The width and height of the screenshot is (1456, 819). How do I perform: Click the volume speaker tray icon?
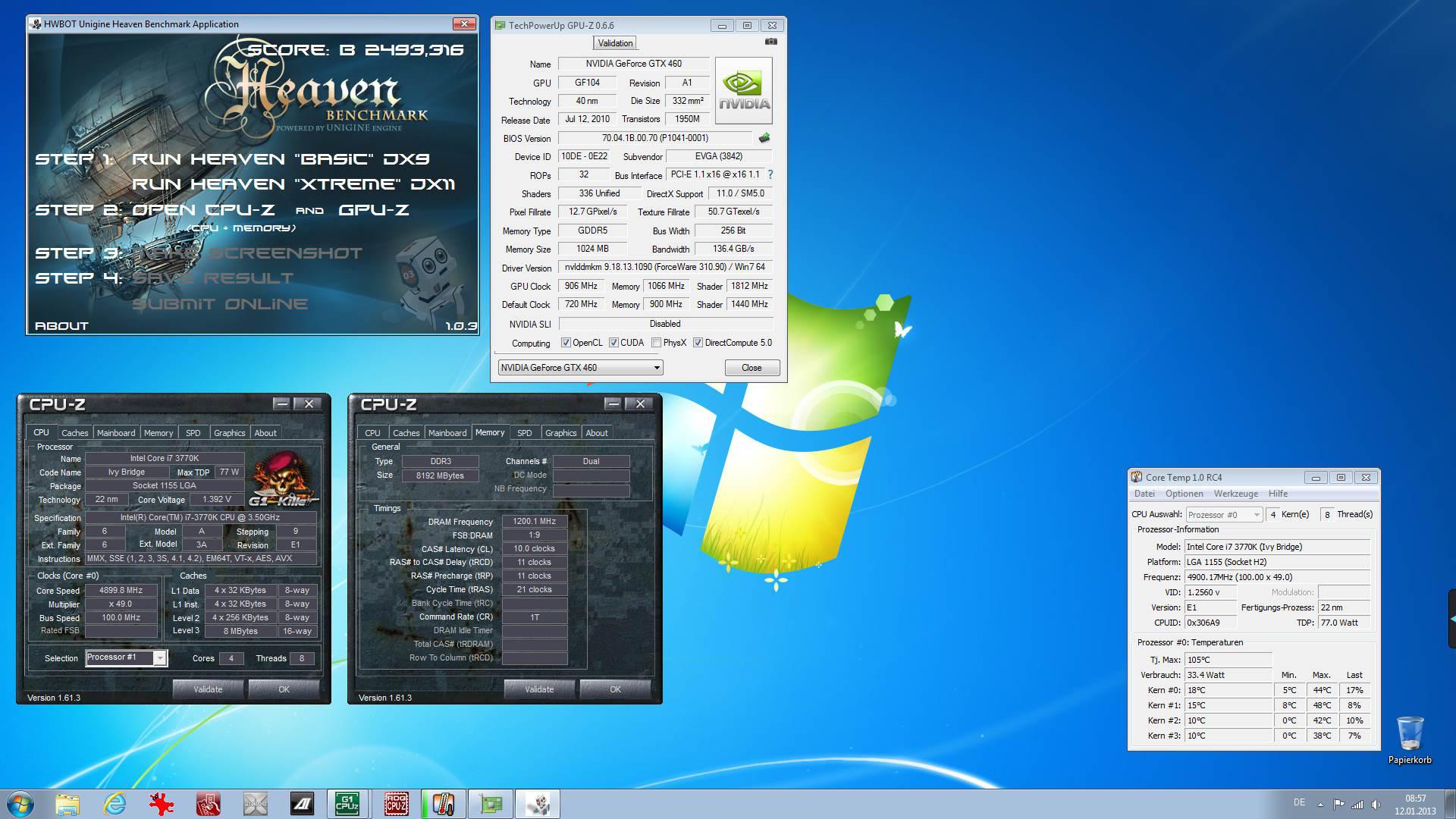(1376, 804)
